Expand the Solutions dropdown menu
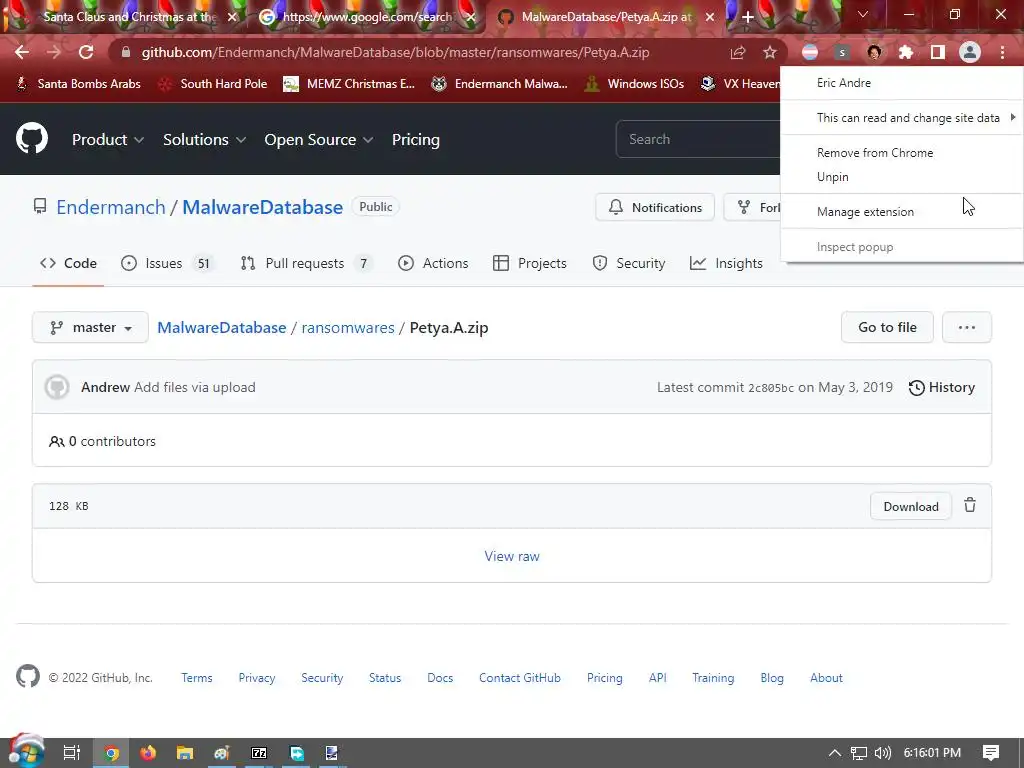This screenshot has height=768, width=1024. (x=204, y=139)
